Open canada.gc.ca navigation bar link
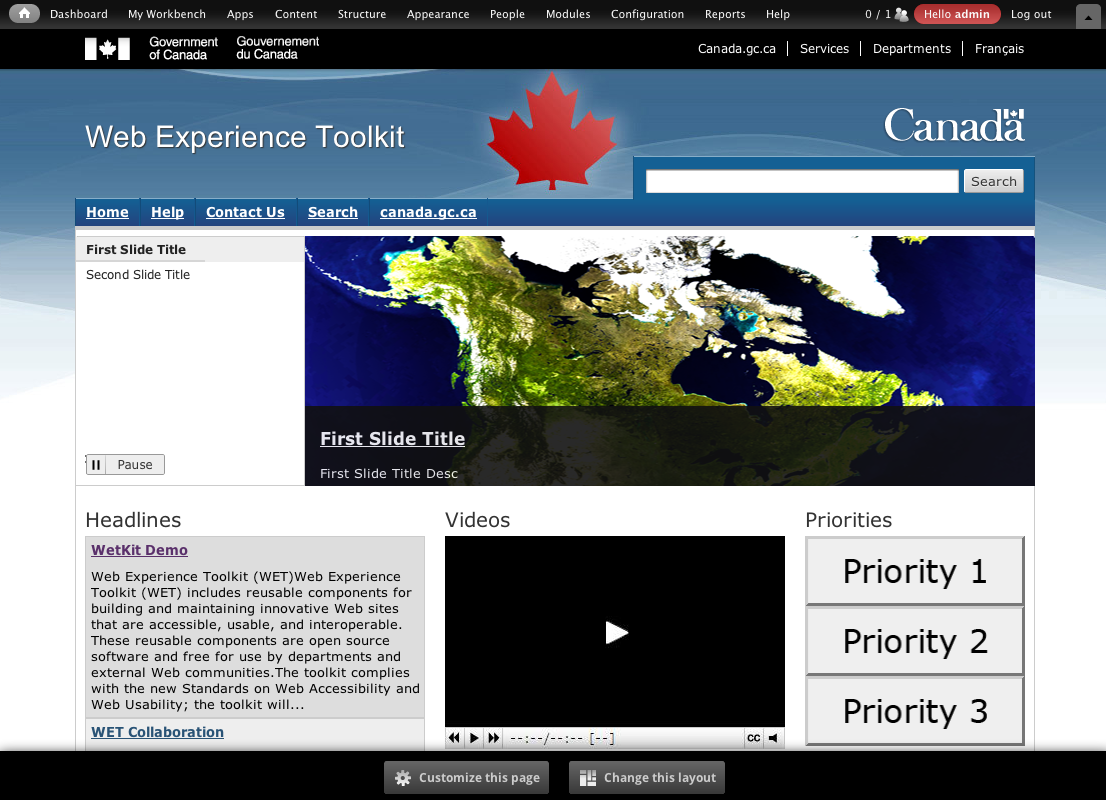Image resolution: width=1106 pixels, height=800 pixels. click(428, 212)
